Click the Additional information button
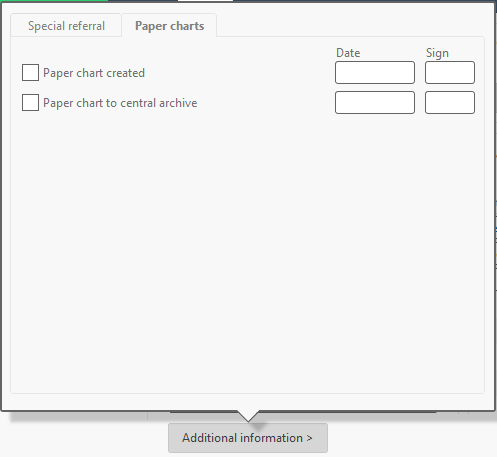 [248, 438]
